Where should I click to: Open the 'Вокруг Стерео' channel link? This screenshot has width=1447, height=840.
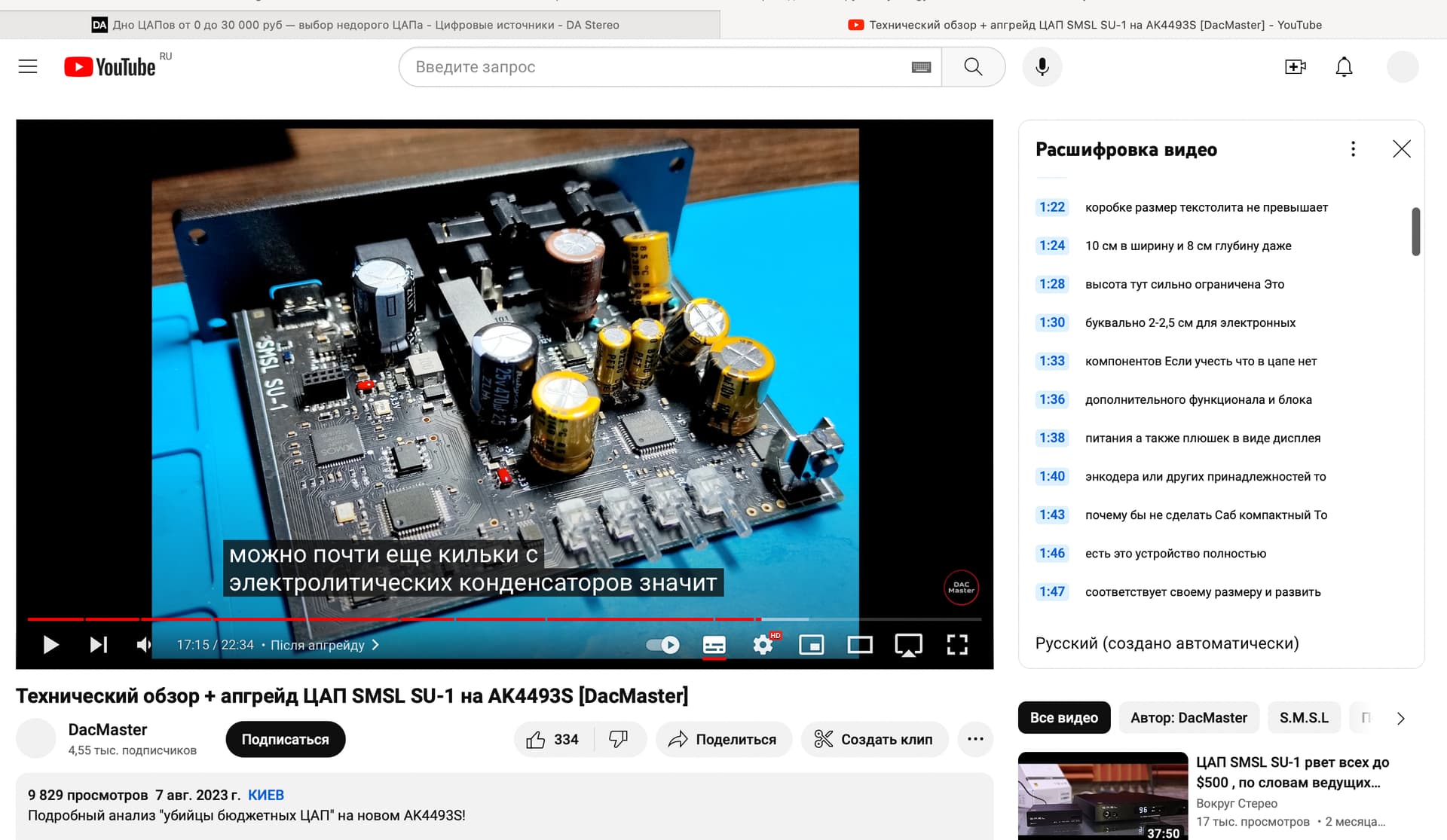click(x=1237, y=803)
